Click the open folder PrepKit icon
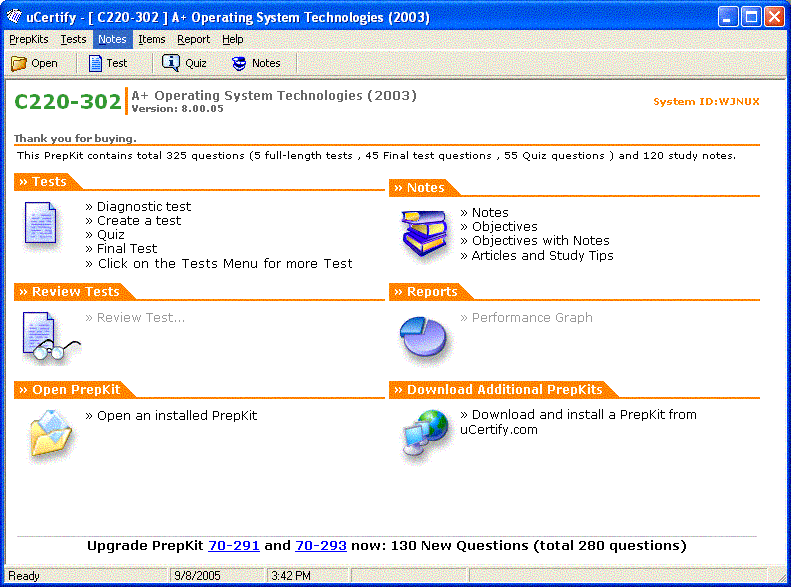 tap(50, 433)
